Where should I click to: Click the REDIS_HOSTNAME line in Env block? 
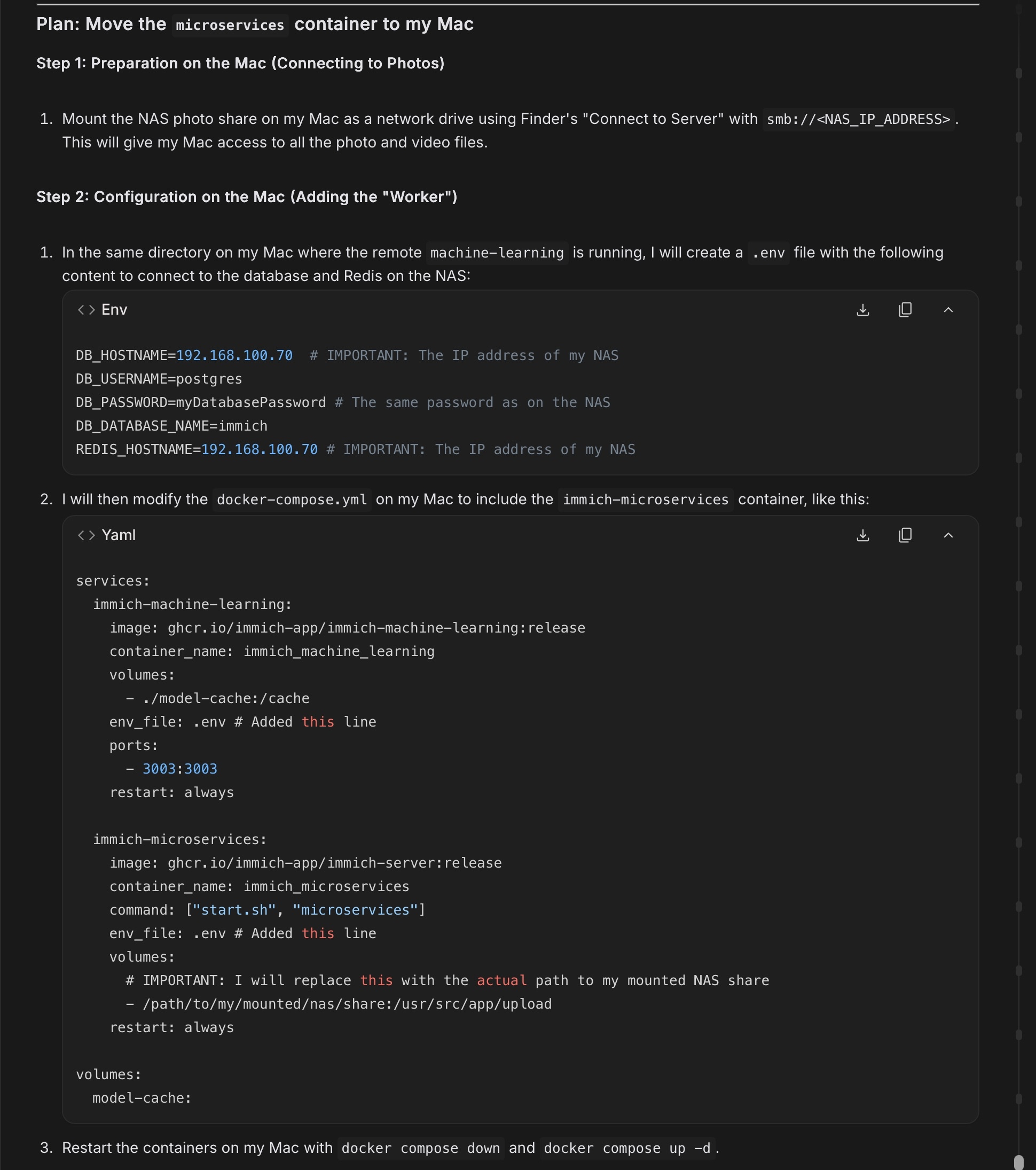(x=196, y=450)
